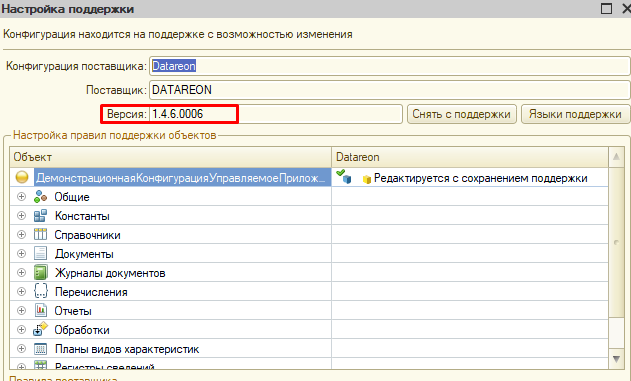Click the Обработки icon
This screenshot has height=381, width=631.
pyautogui.click(x=40, y=329)
